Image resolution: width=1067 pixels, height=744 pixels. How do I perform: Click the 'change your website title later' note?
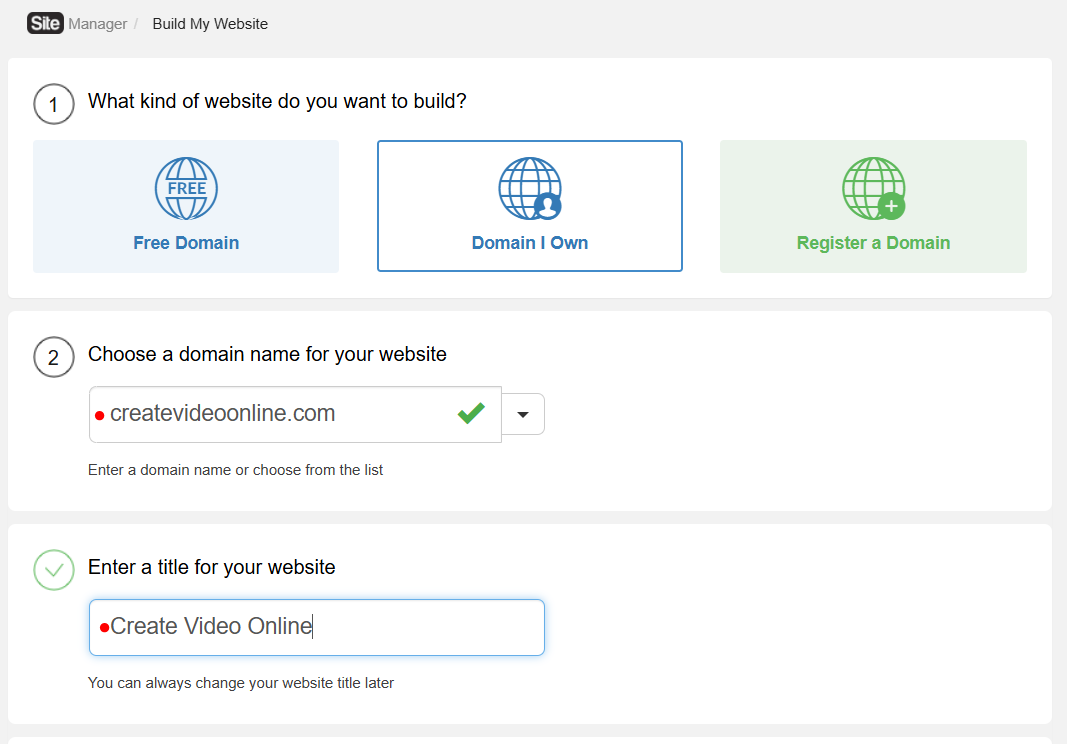click(240, 684)
